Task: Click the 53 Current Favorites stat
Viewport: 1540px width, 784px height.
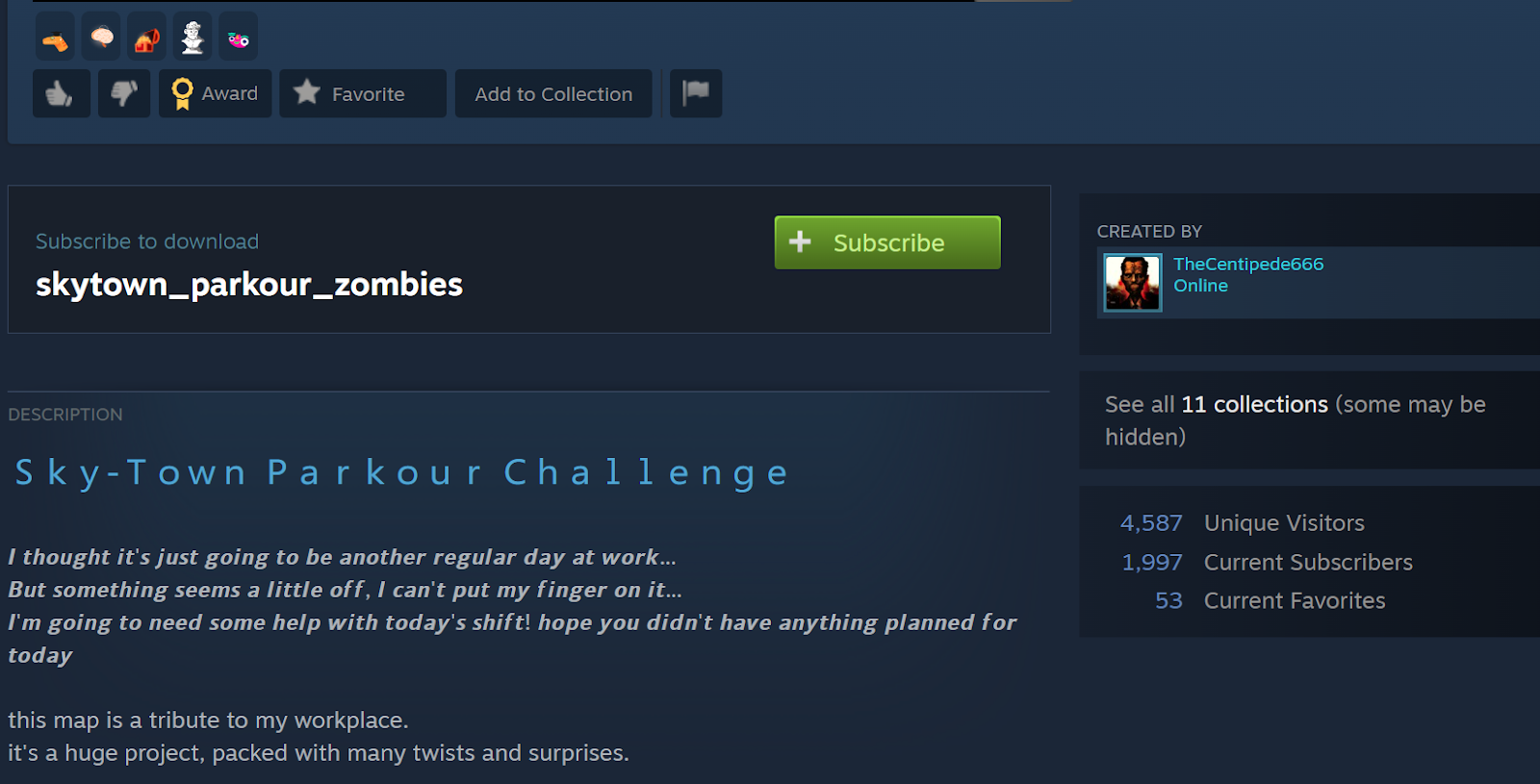Action: (1270, 600)
